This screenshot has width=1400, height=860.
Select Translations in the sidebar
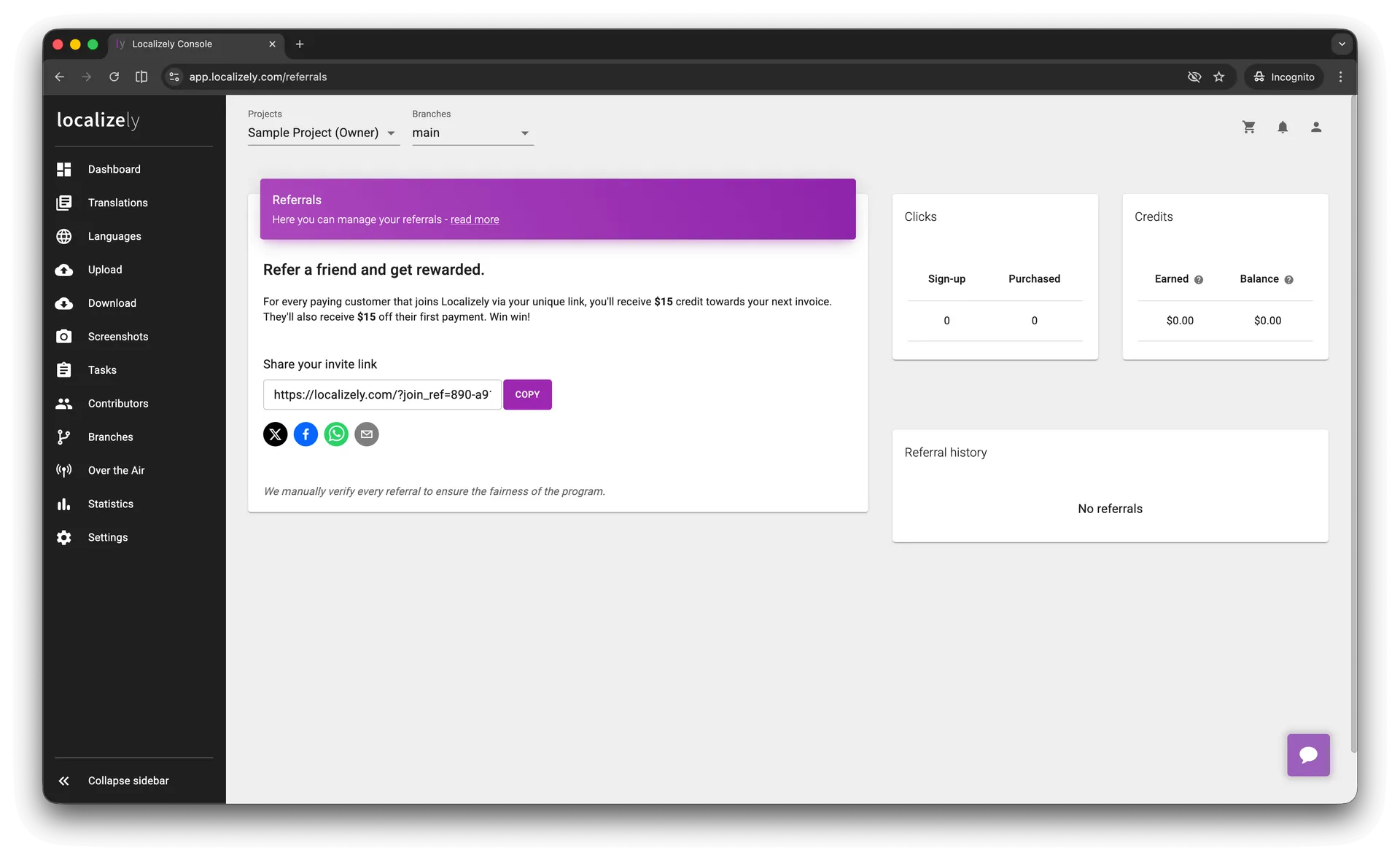[x=117, y=203]
